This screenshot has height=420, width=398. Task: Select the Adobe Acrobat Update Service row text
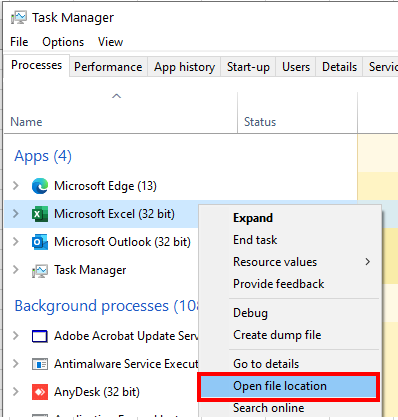click(126, 336)
